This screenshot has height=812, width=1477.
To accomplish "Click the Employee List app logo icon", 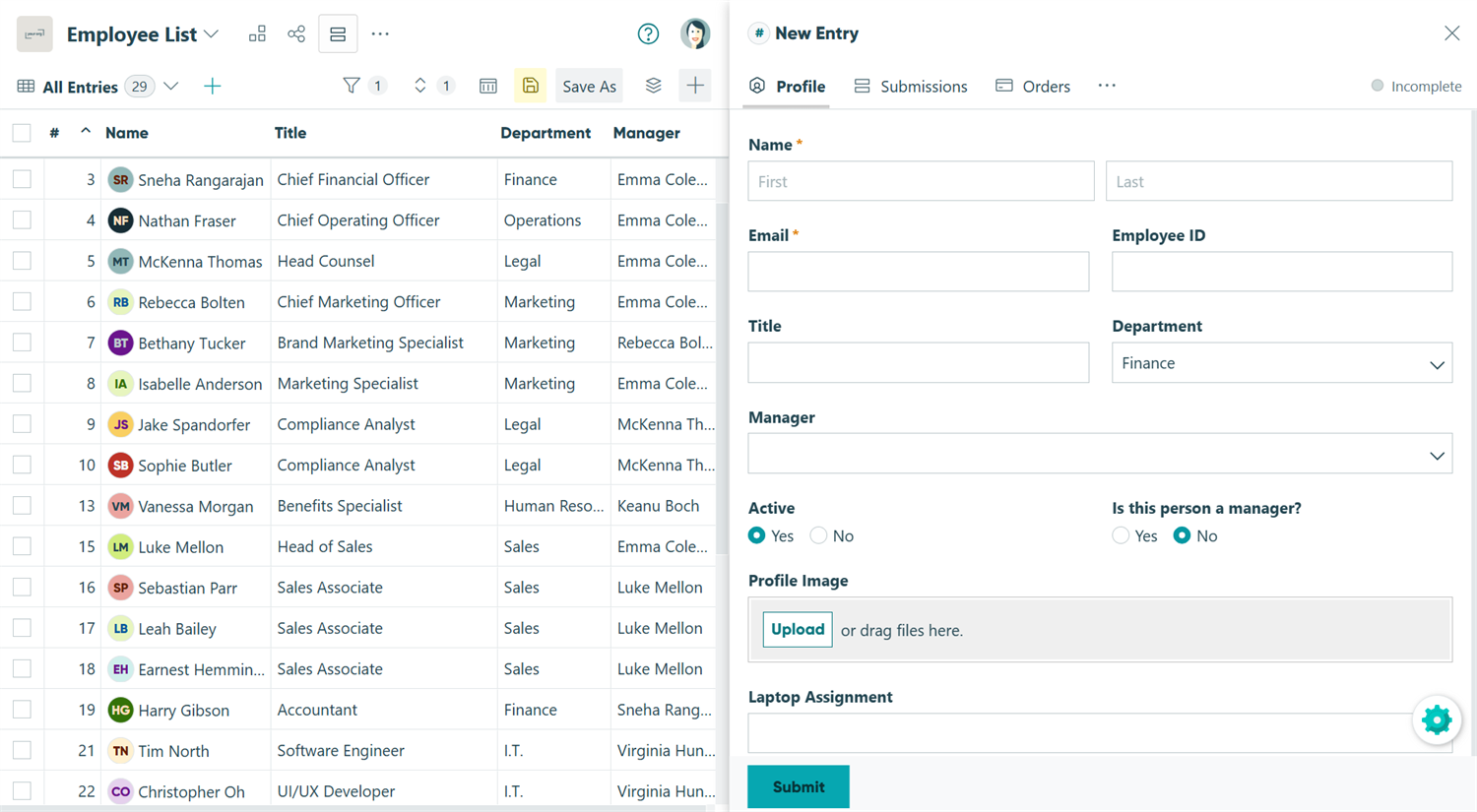I will pyautogui.click(x=34, y=34).
